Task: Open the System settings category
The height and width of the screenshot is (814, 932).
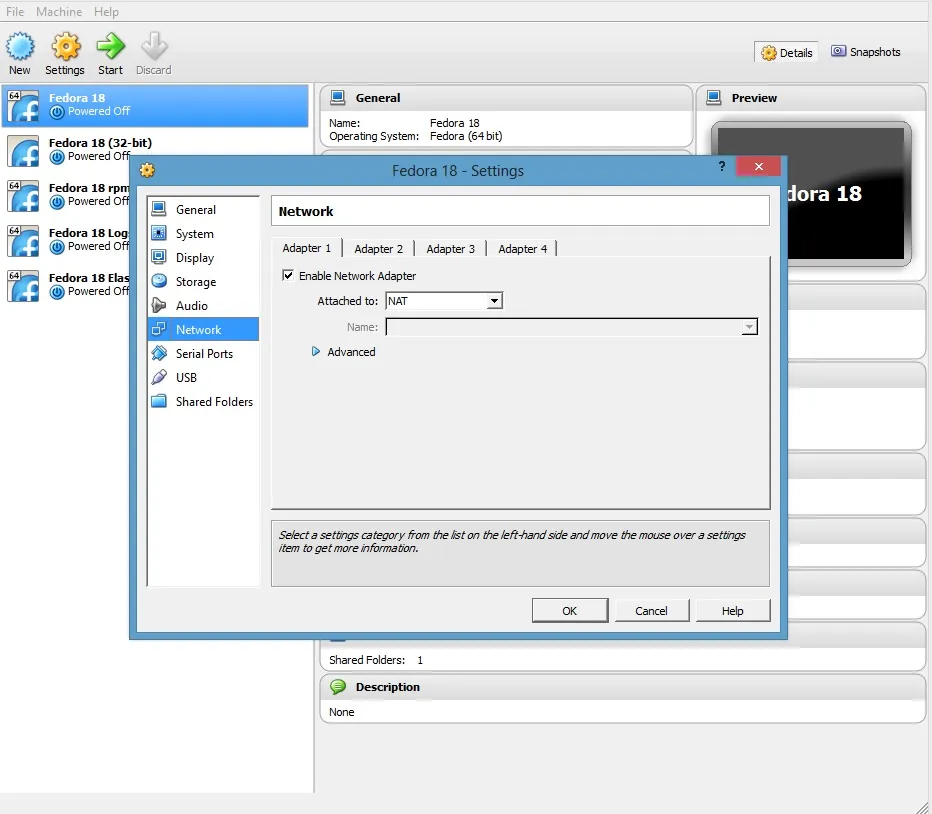Action: click(194, 234)
